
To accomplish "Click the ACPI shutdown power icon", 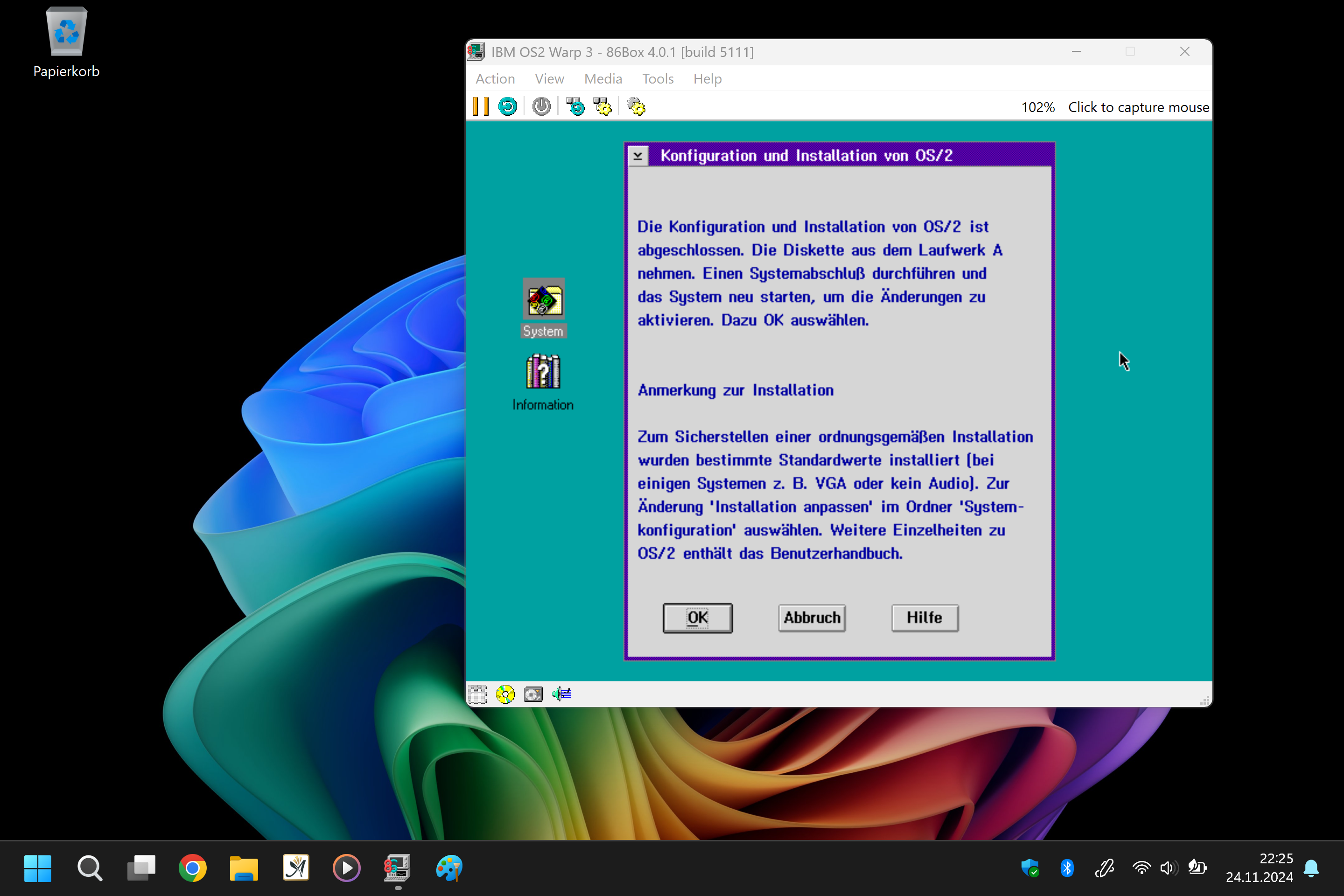I will point(541,107).
